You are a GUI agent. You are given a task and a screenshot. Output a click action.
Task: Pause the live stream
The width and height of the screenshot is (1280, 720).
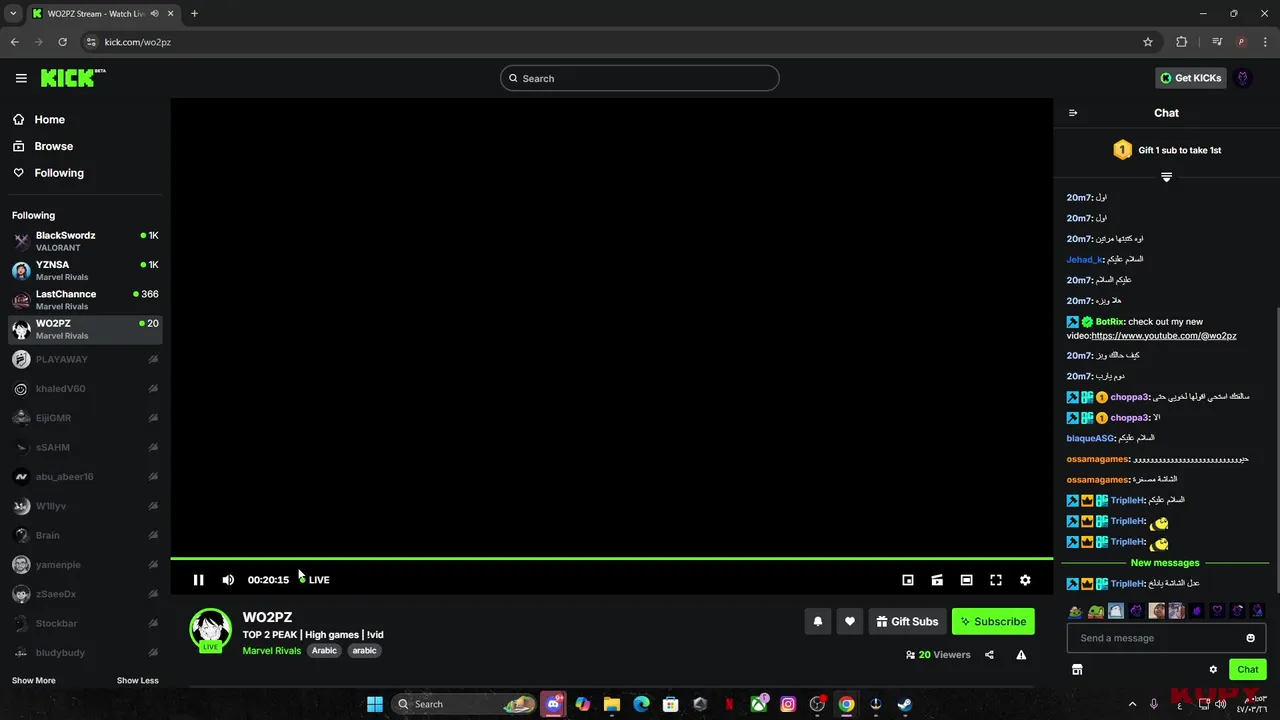coord(198,580)
